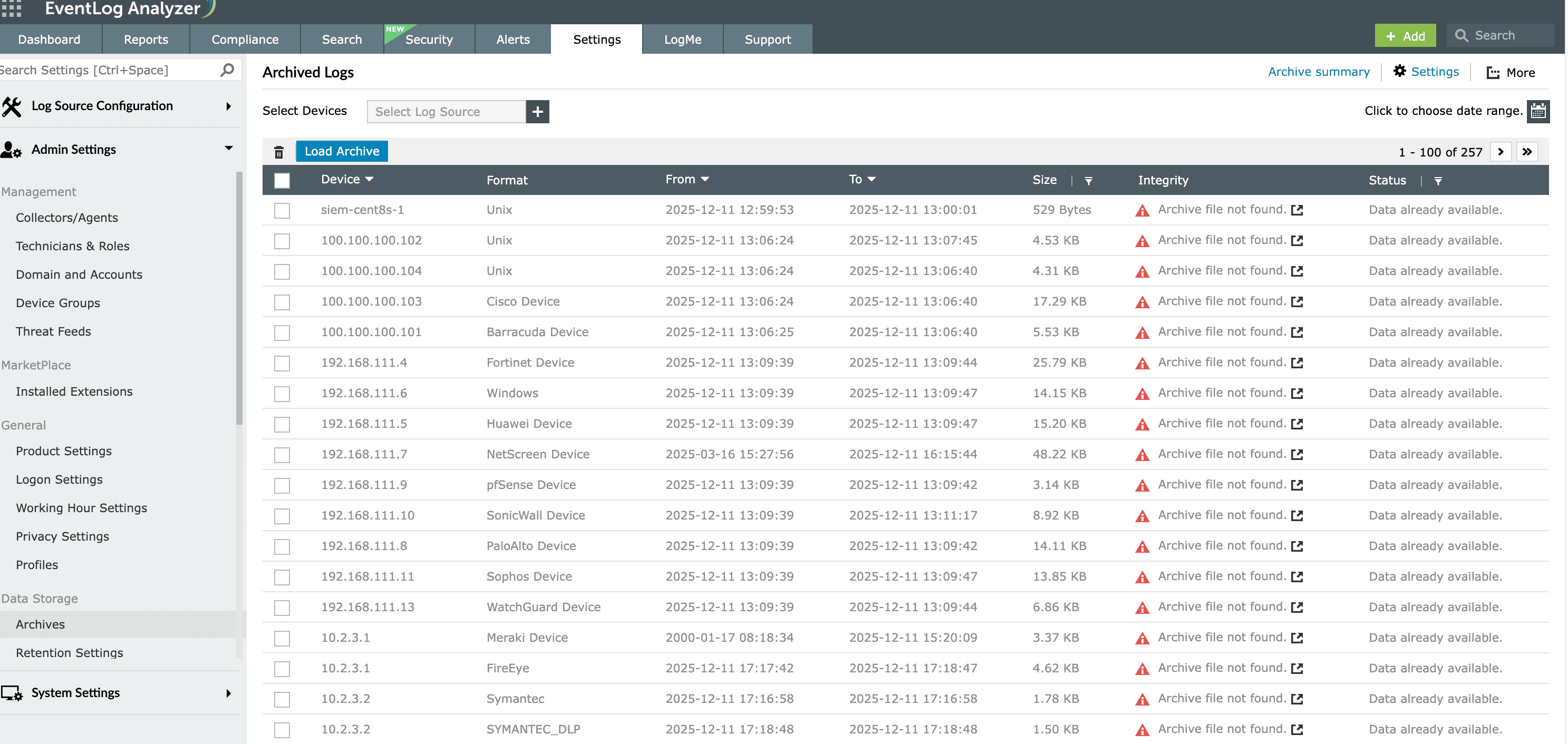Screen dimensions: 1568x744
Task: Collapse the Admin Settings section
Action: pos(228,148)
